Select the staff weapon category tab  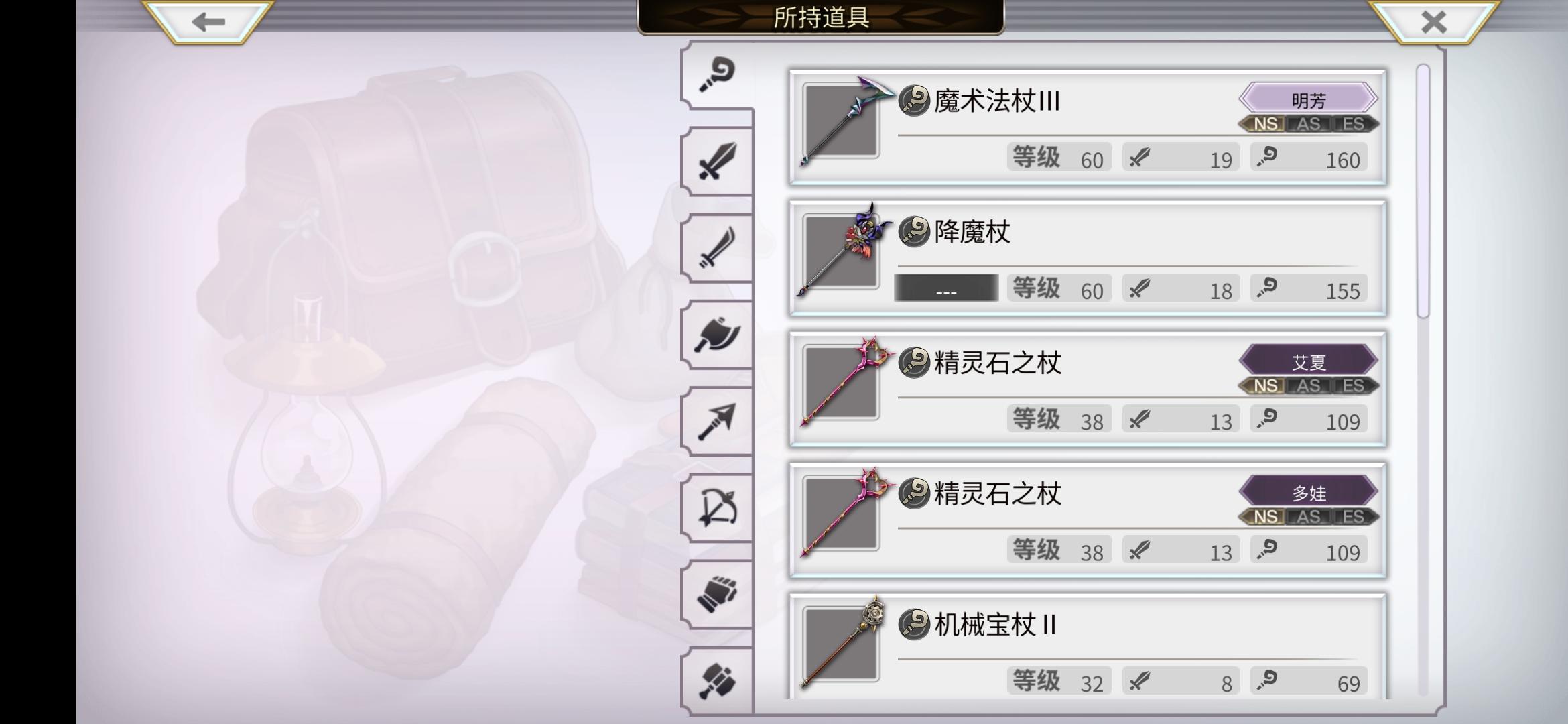click(717, 75)
